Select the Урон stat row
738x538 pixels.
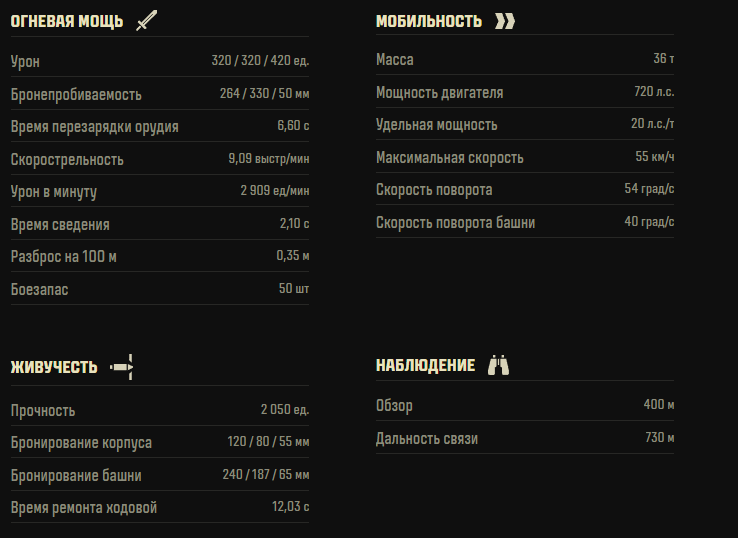160,61
